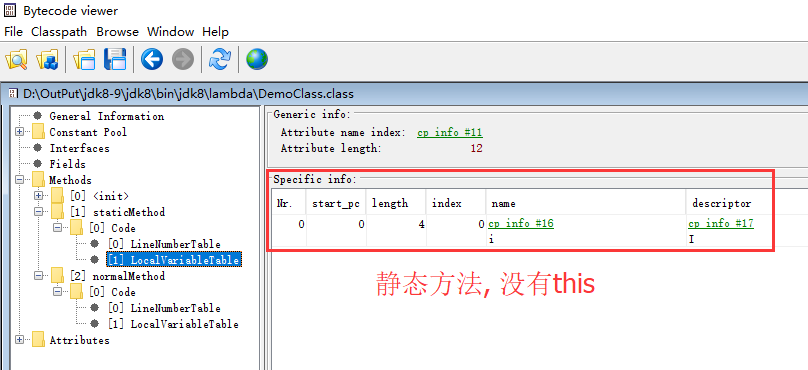Collapse the Methods tree node

pos(20,180)
